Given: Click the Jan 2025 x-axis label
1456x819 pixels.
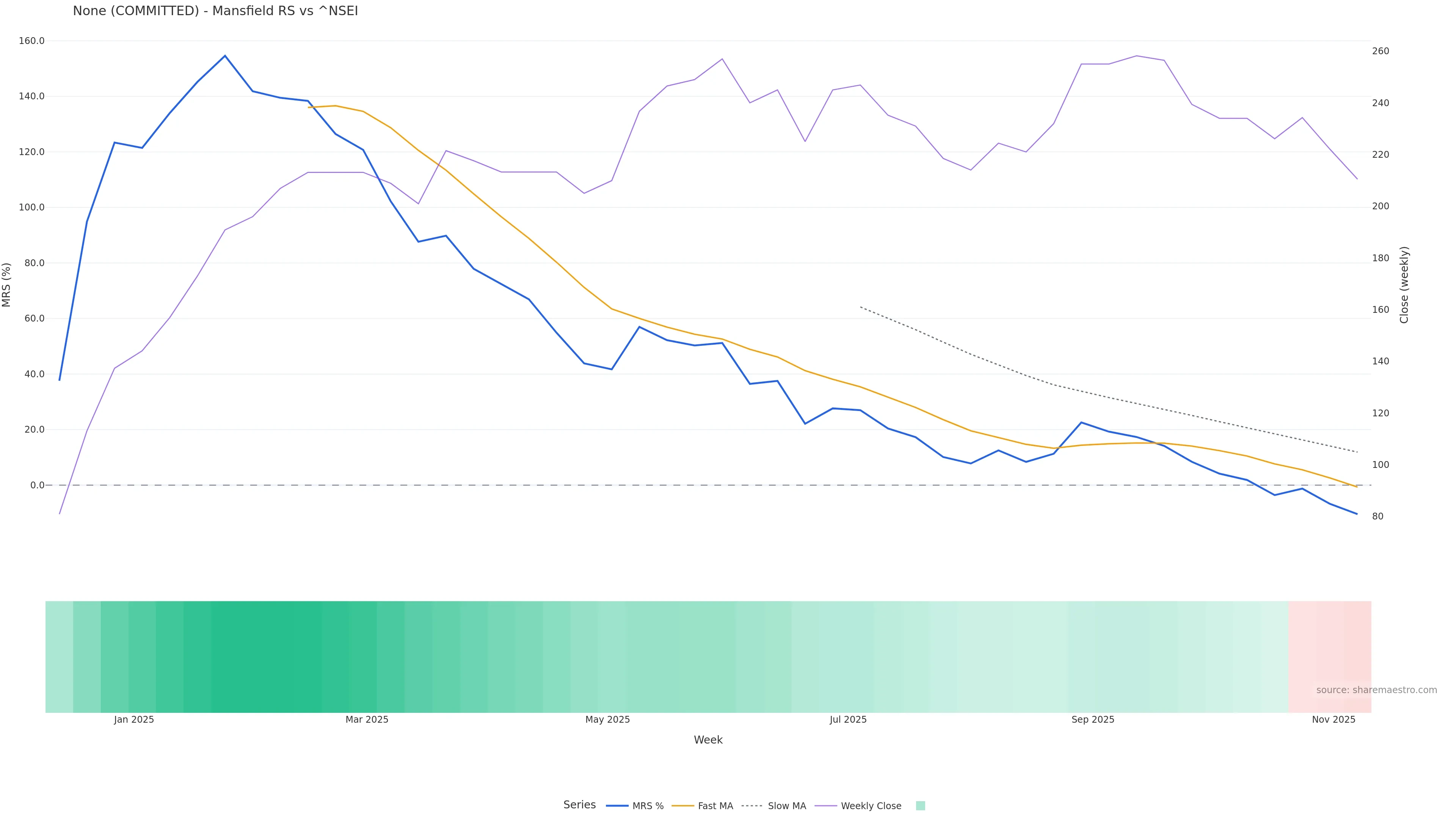Looking at the screenshot, I should tap(134, 720).
